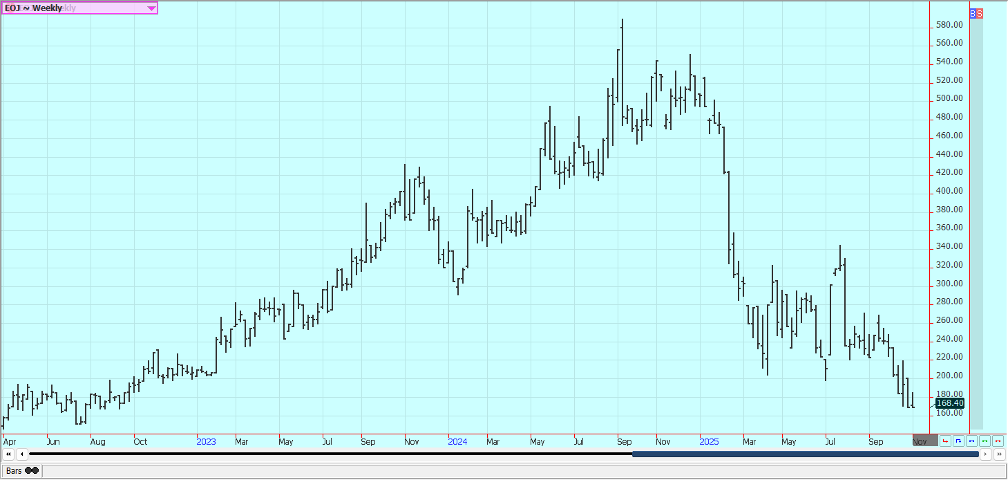Click the 2025 year marker on the time axis
Viewport: 1008px width, 480px height.
click(x=708, y=441)
